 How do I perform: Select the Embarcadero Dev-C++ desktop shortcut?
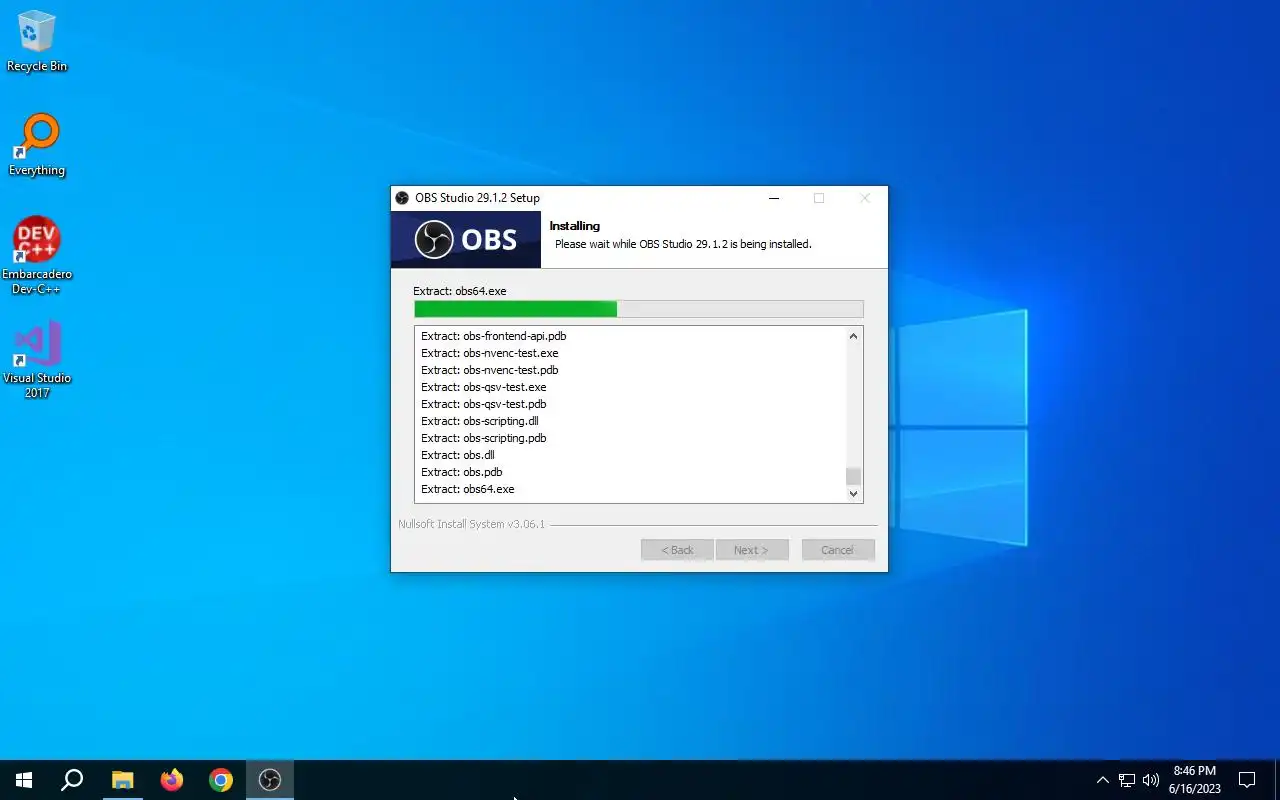coord(37,256)
